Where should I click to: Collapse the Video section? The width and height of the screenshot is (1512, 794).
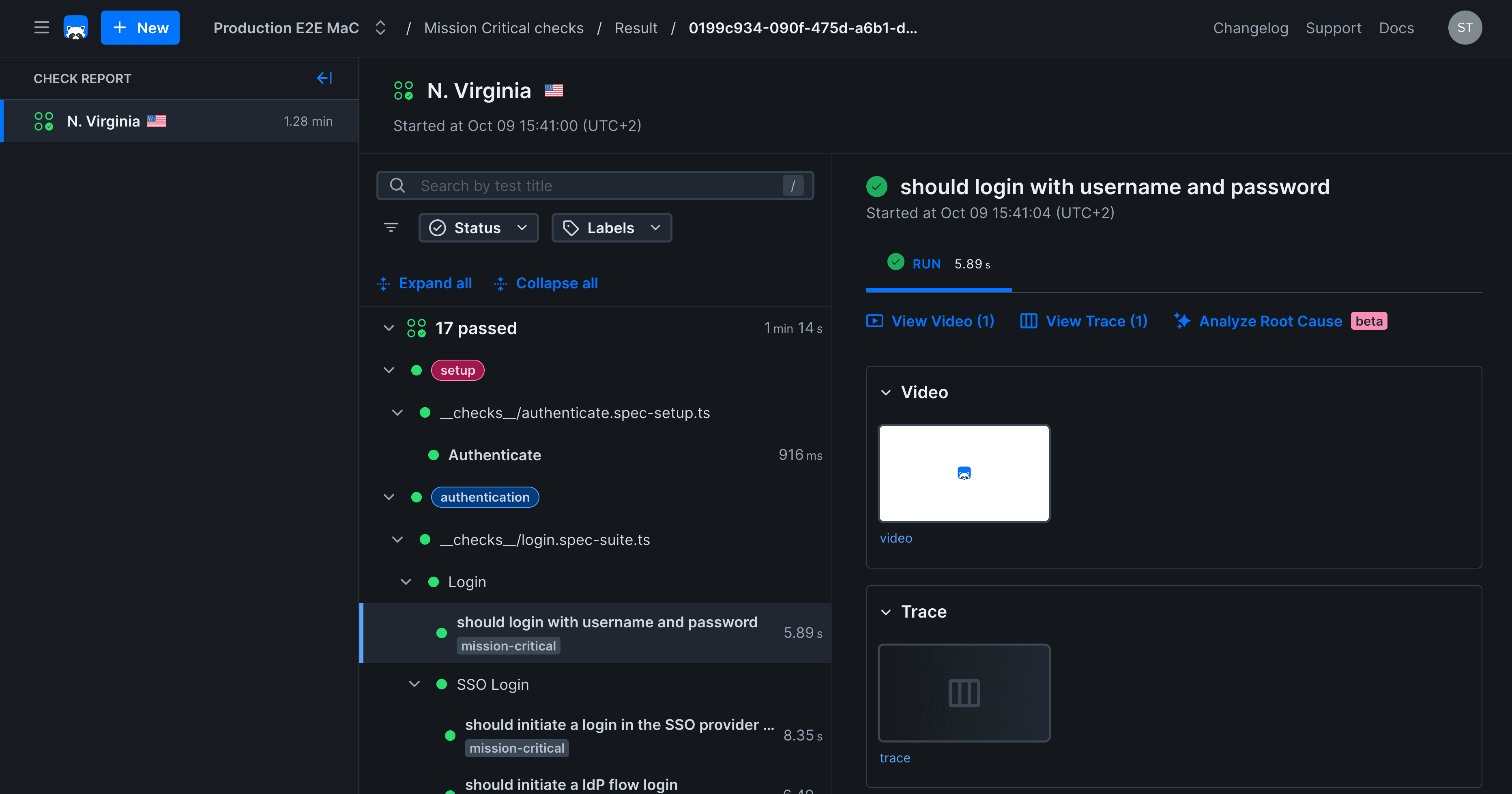pyautogui.click(x=886, y=393)
